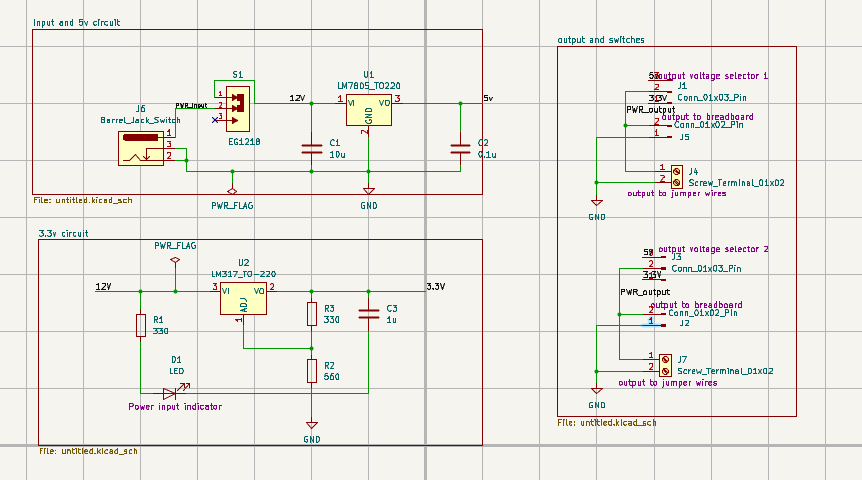This screenshot has width=862, height=480.
Task: Click 'Power input indicator' note text
Action: (175, 407)
